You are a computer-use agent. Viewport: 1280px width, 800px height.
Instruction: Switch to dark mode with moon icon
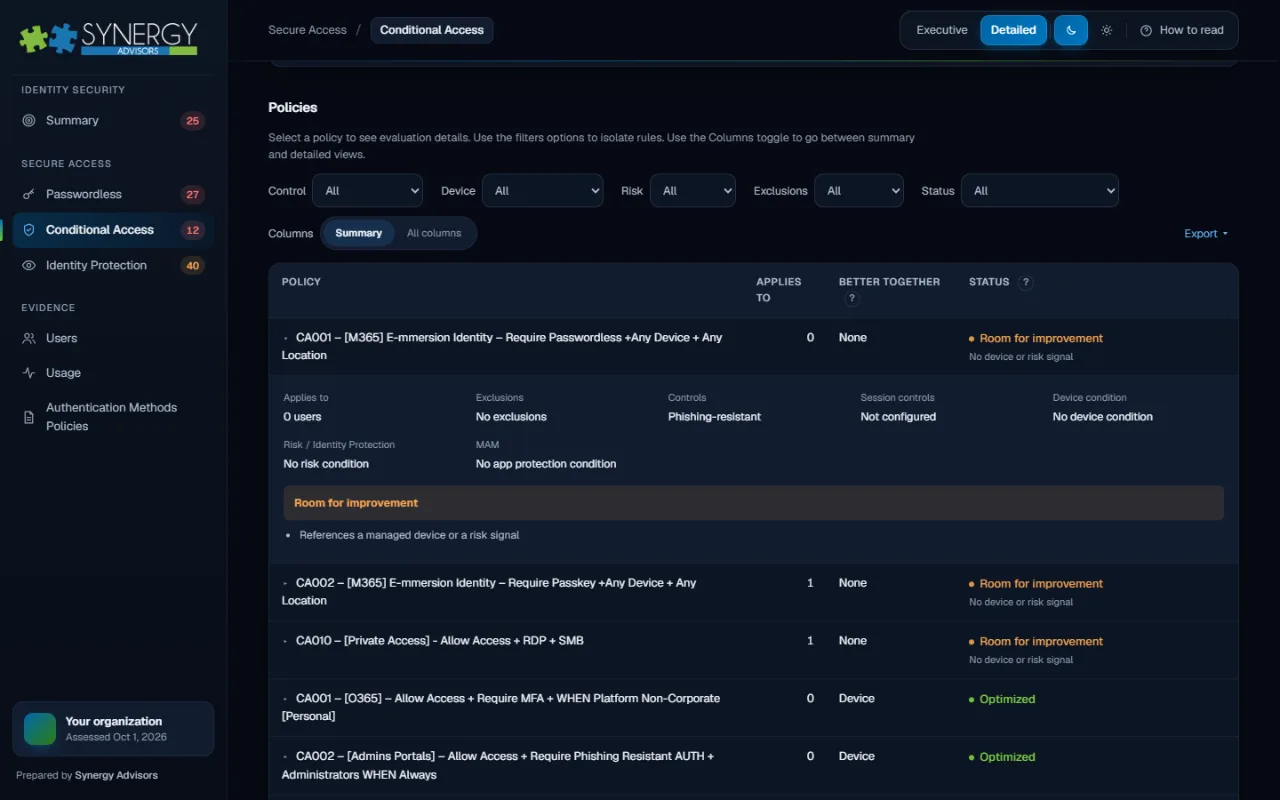coord(1071,30)
